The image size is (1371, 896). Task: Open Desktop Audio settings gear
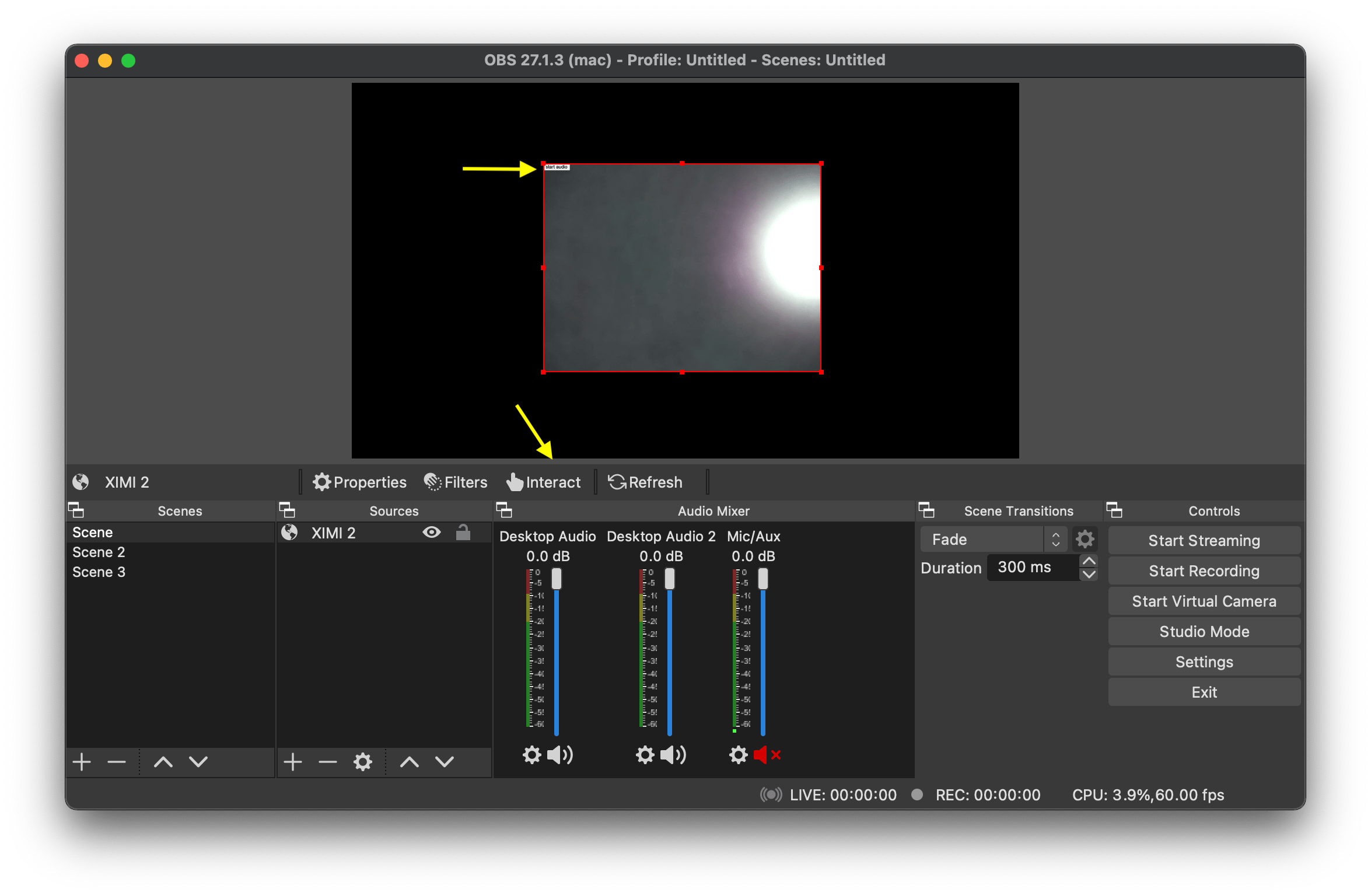[x=531, y=755]
